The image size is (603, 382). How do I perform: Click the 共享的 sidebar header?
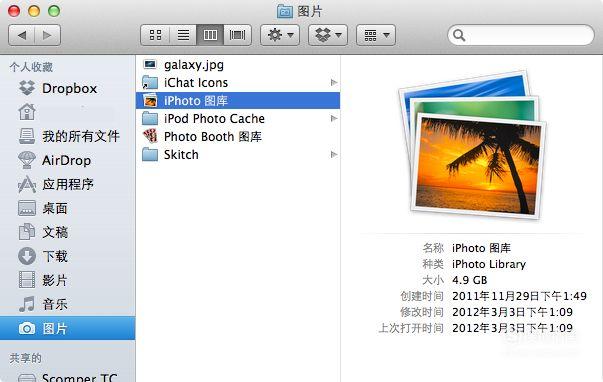coord(25,358)
